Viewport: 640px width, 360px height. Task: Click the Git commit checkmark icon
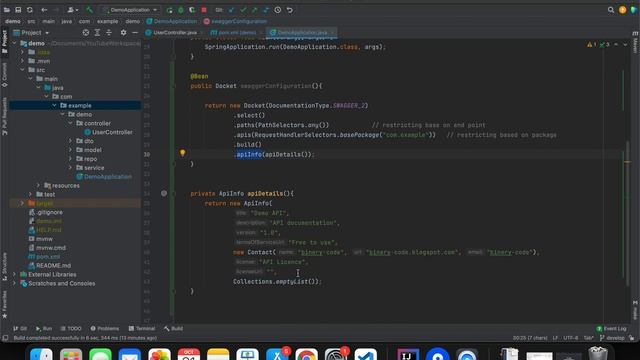[x=243, y=10]
